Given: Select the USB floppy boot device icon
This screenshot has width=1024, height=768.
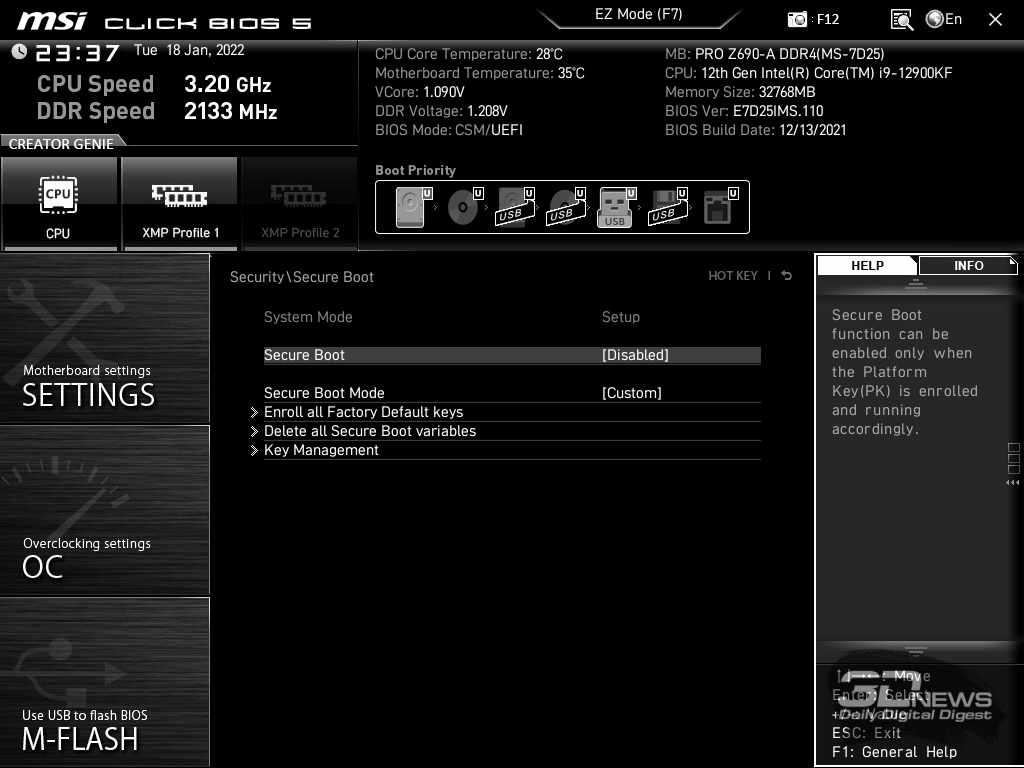Looking at the screenshot, I should [x=668, y=207].
